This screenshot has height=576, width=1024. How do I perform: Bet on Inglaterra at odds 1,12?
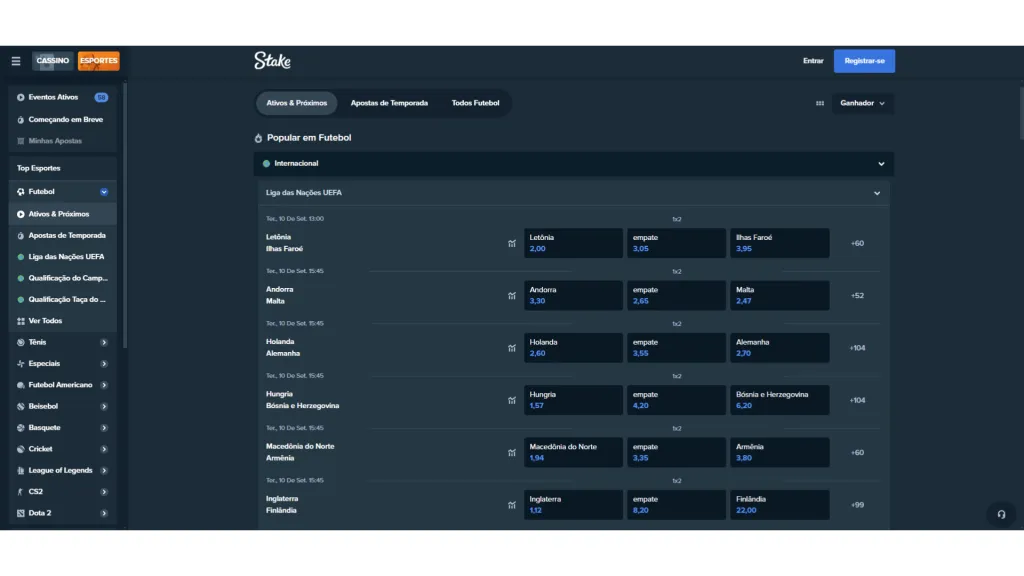573,505
